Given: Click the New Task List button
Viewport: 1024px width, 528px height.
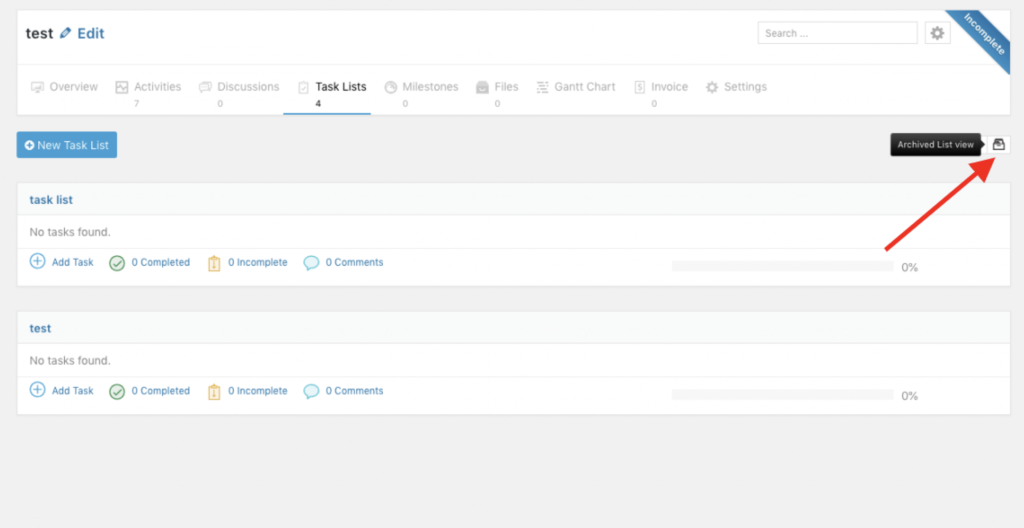Looking at the screenshot, I should tap(67, 145).
